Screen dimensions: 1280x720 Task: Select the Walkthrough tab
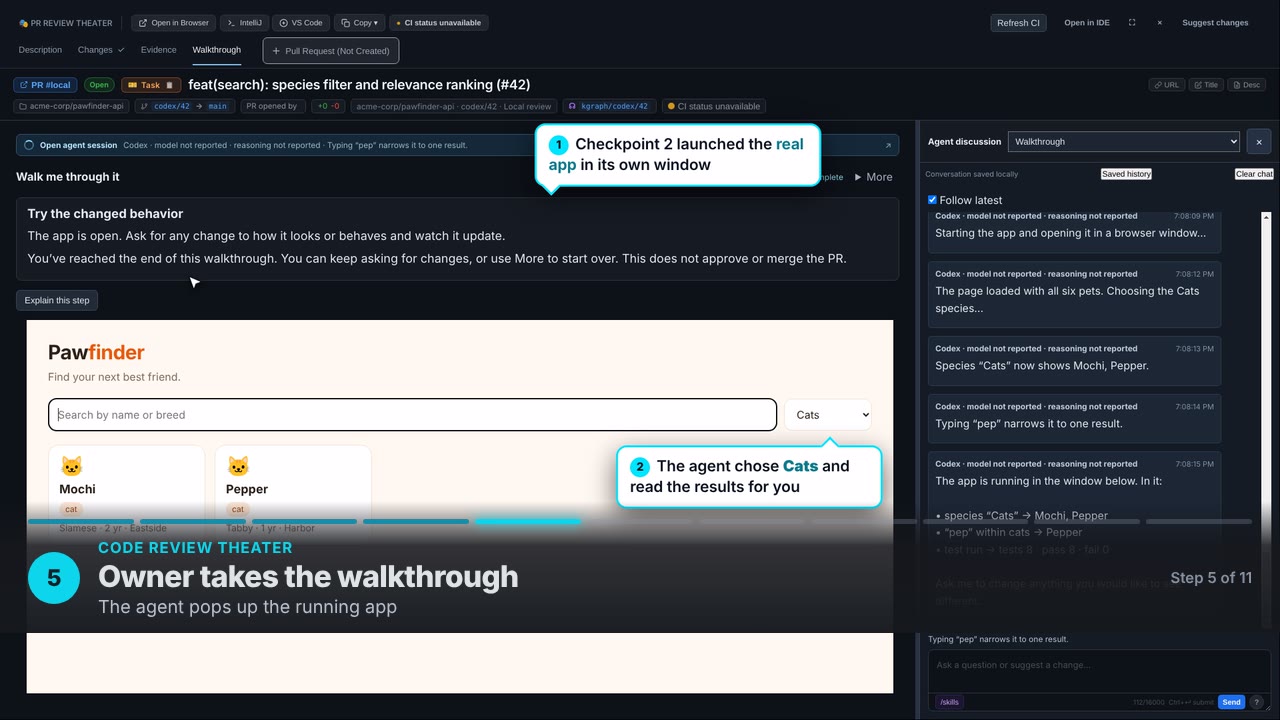217,50
